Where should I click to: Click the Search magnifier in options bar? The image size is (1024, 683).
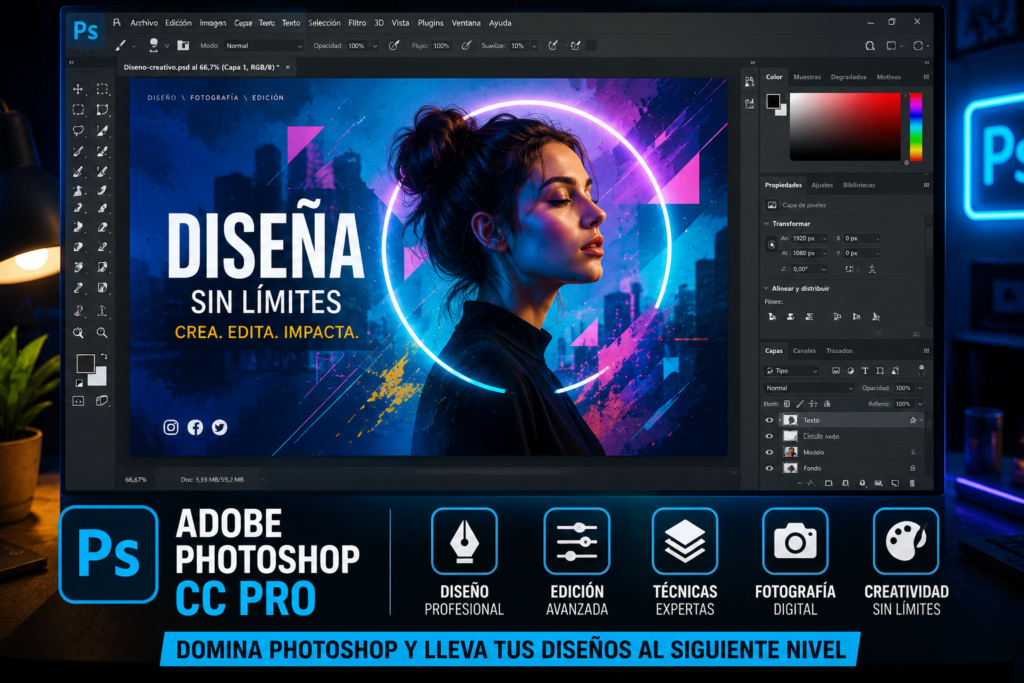(870, 46)
